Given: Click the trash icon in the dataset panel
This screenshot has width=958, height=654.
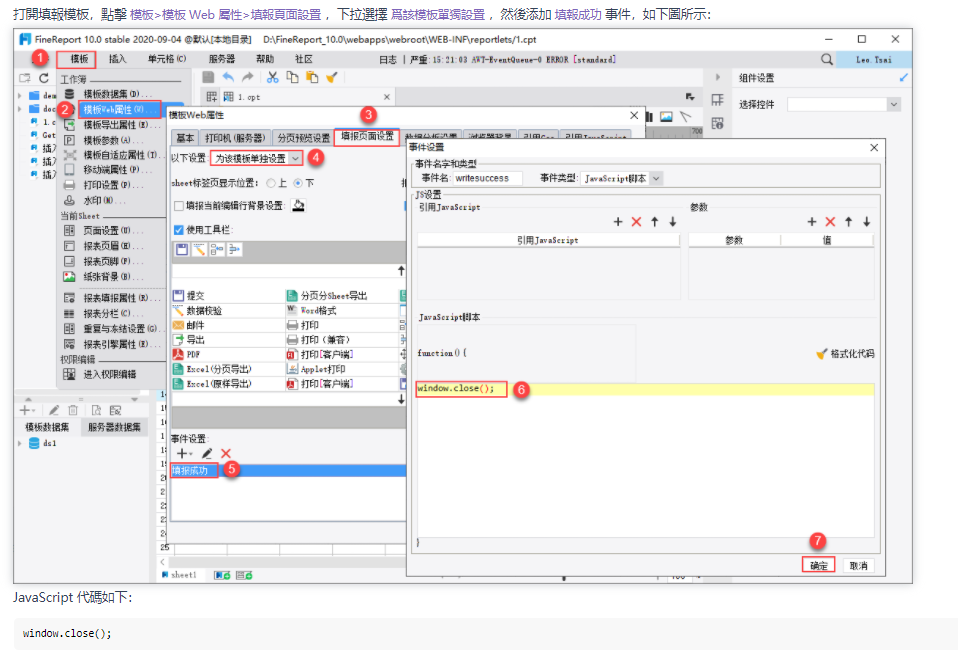Looking at the screenshot, I should click(73, 410).
